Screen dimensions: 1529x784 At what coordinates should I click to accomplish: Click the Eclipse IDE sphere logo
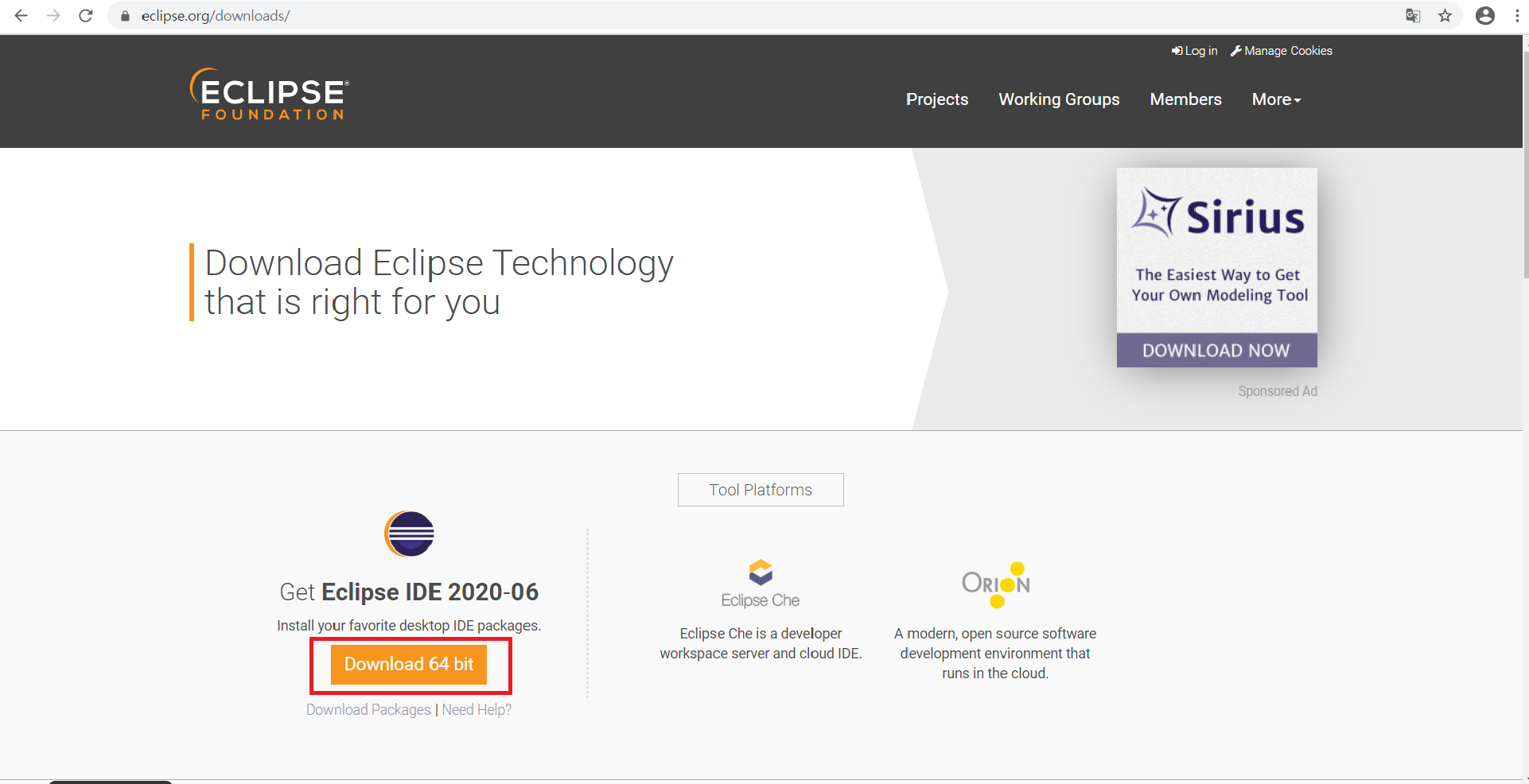pos(409,534)
